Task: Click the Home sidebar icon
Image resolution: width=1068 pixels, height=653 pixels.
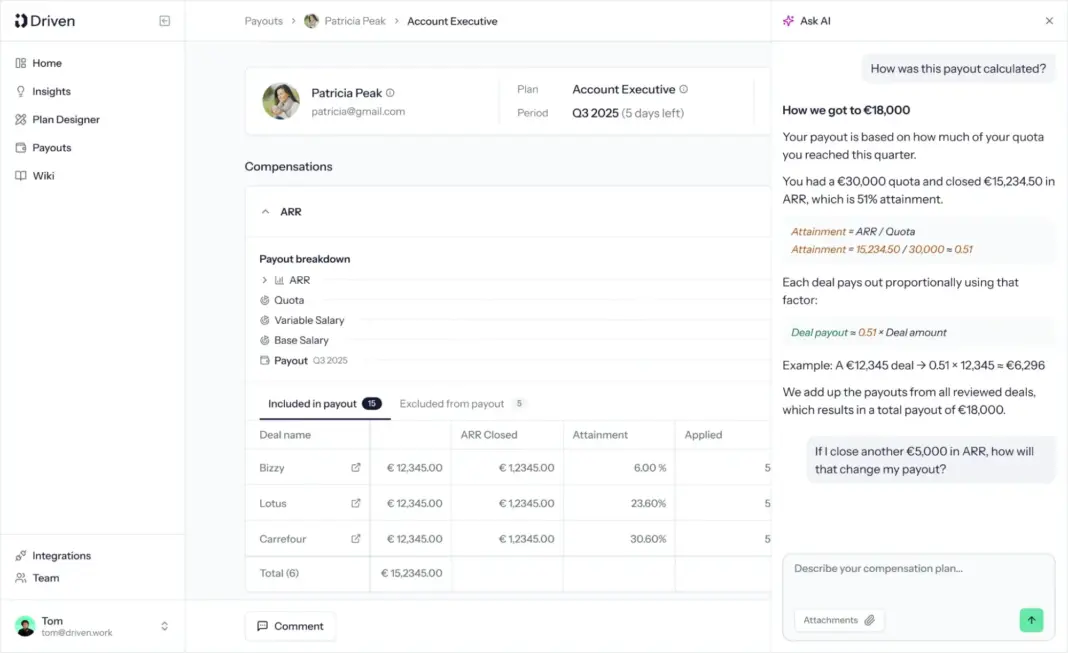Action: coord(20,63)
